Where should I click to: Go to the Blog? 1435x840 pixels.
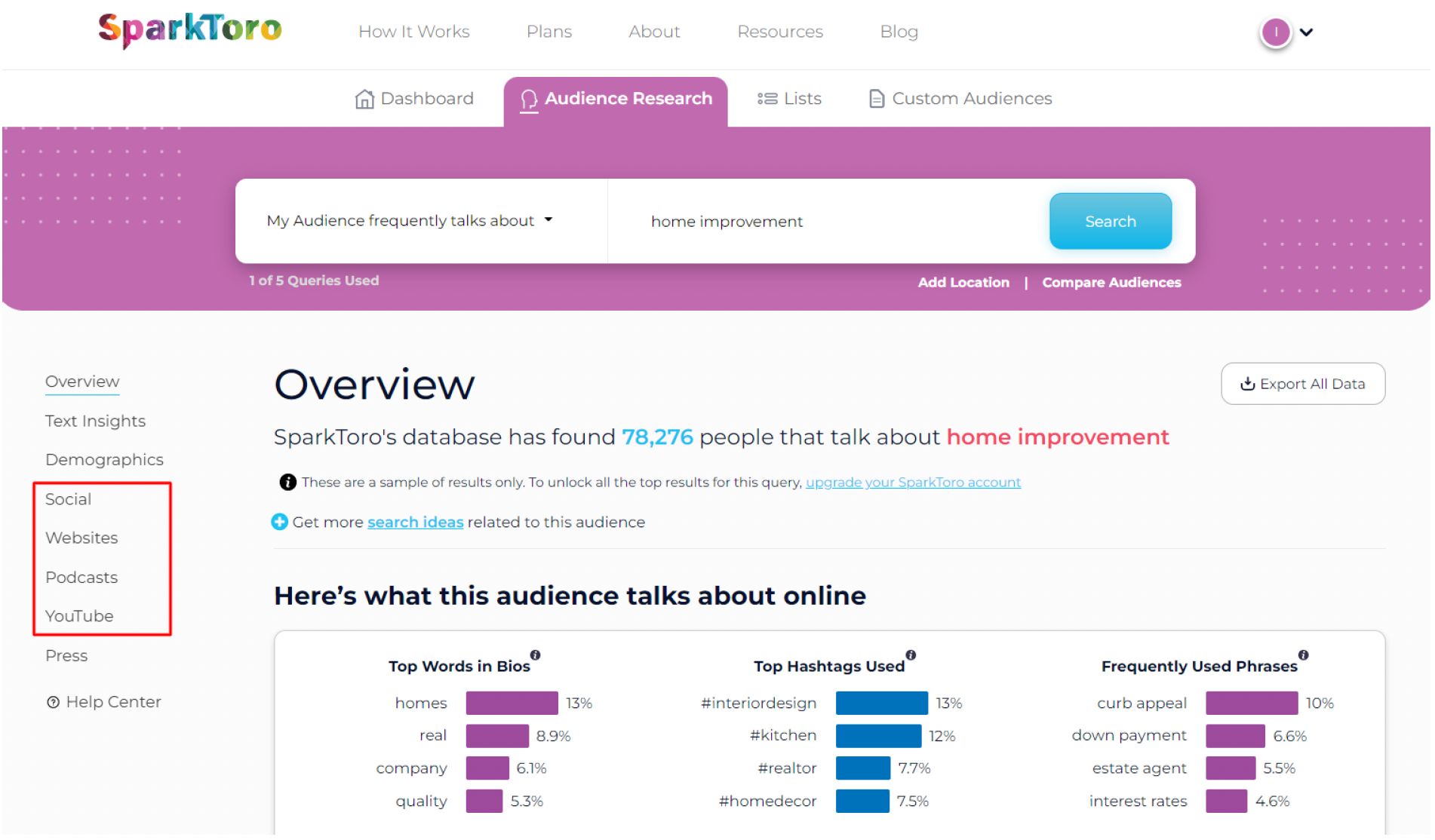(x=899, y=32)
